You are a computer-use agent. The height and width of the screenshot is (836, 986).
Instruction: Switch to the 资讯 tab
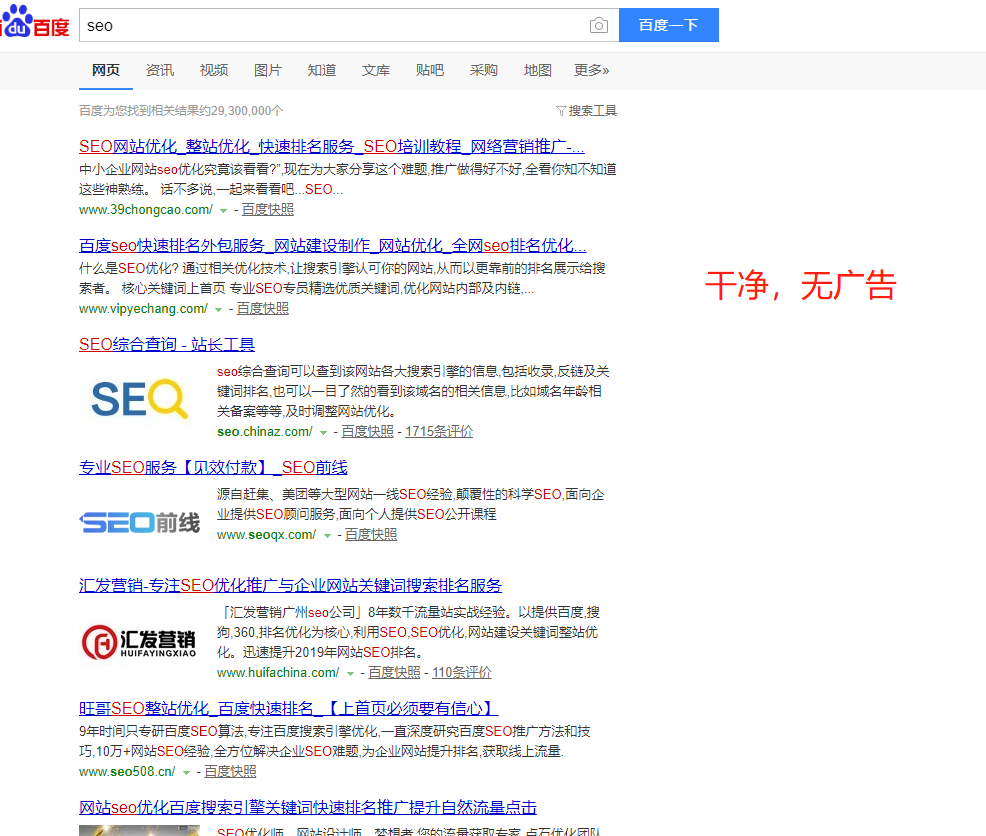pyautogui.click(x=160, y=70)
